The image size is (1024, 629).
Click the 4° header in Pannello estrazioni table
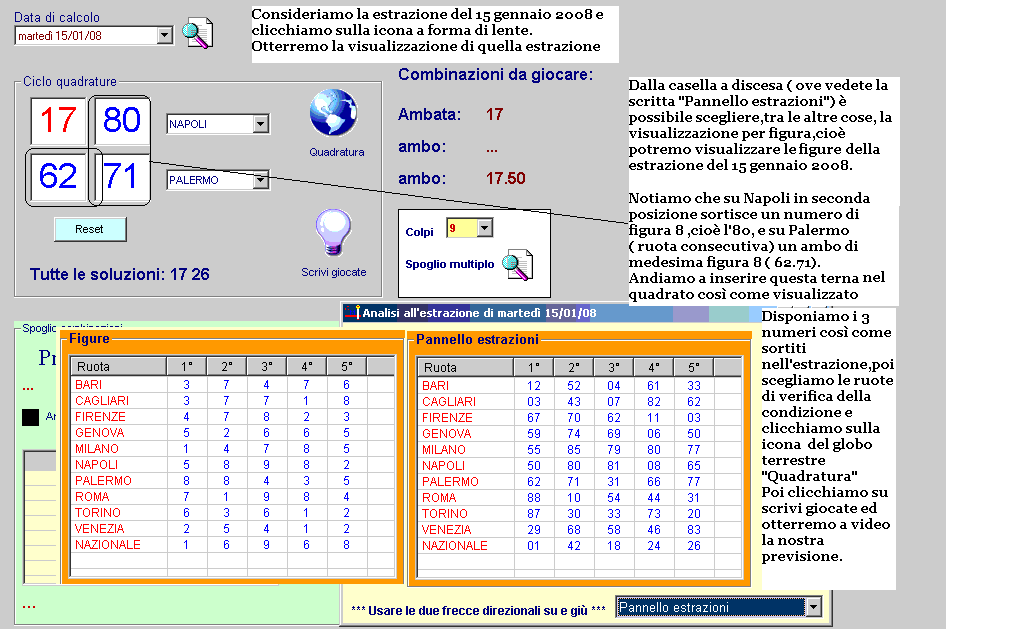[x=654, y=367]
